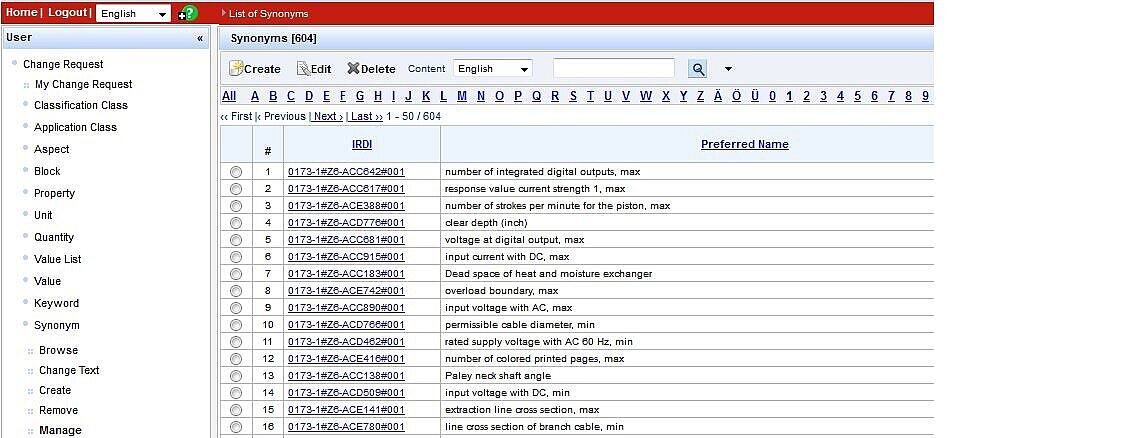The height and width of the screenshot is (438, 1125).
Task: Open the Content language dropdown
Action: tap(492, 69)
